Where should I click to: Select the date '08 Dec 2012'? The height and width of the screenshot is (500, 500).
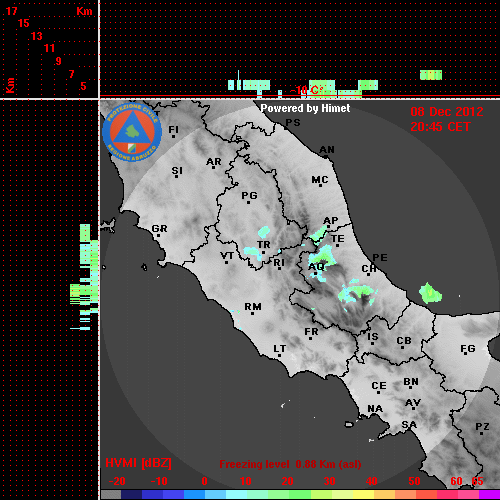[447, 112]
